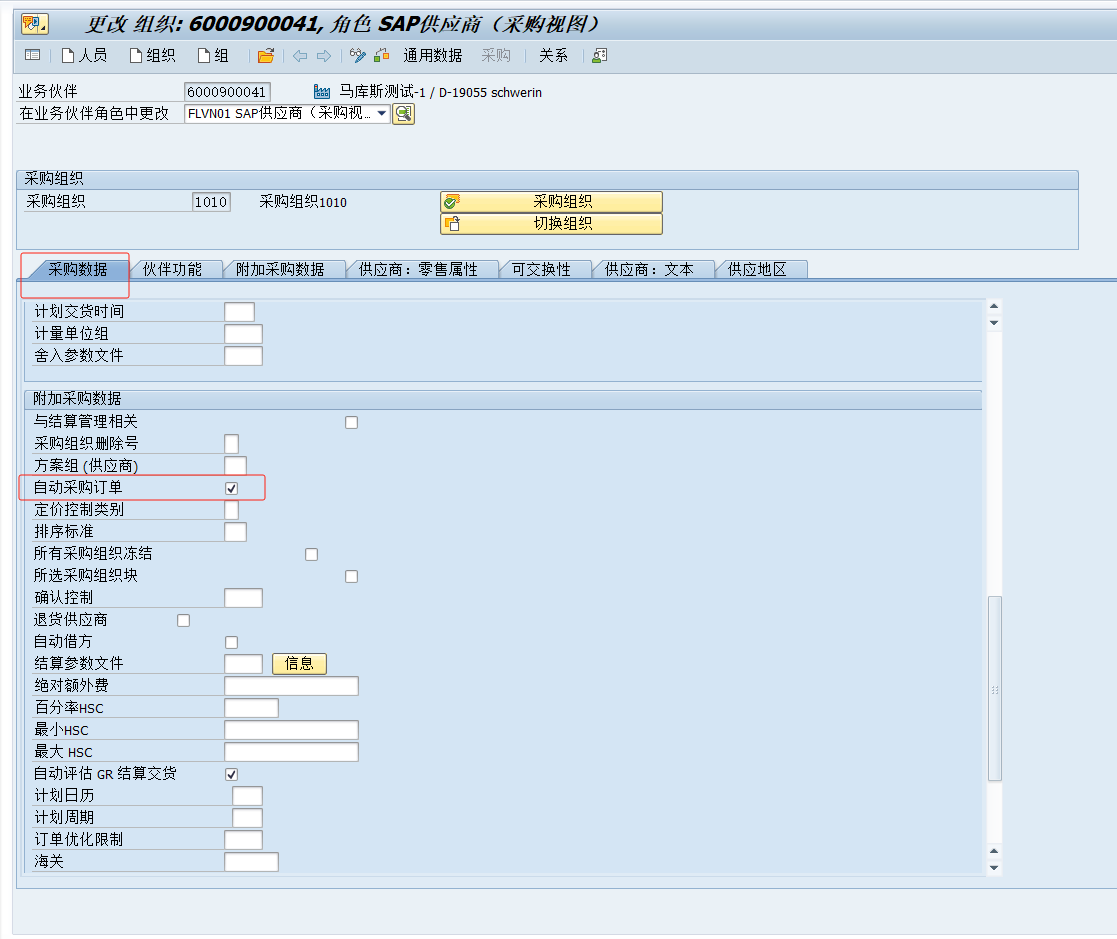Switch to the 伙伴功能 tab

point(172,269)
